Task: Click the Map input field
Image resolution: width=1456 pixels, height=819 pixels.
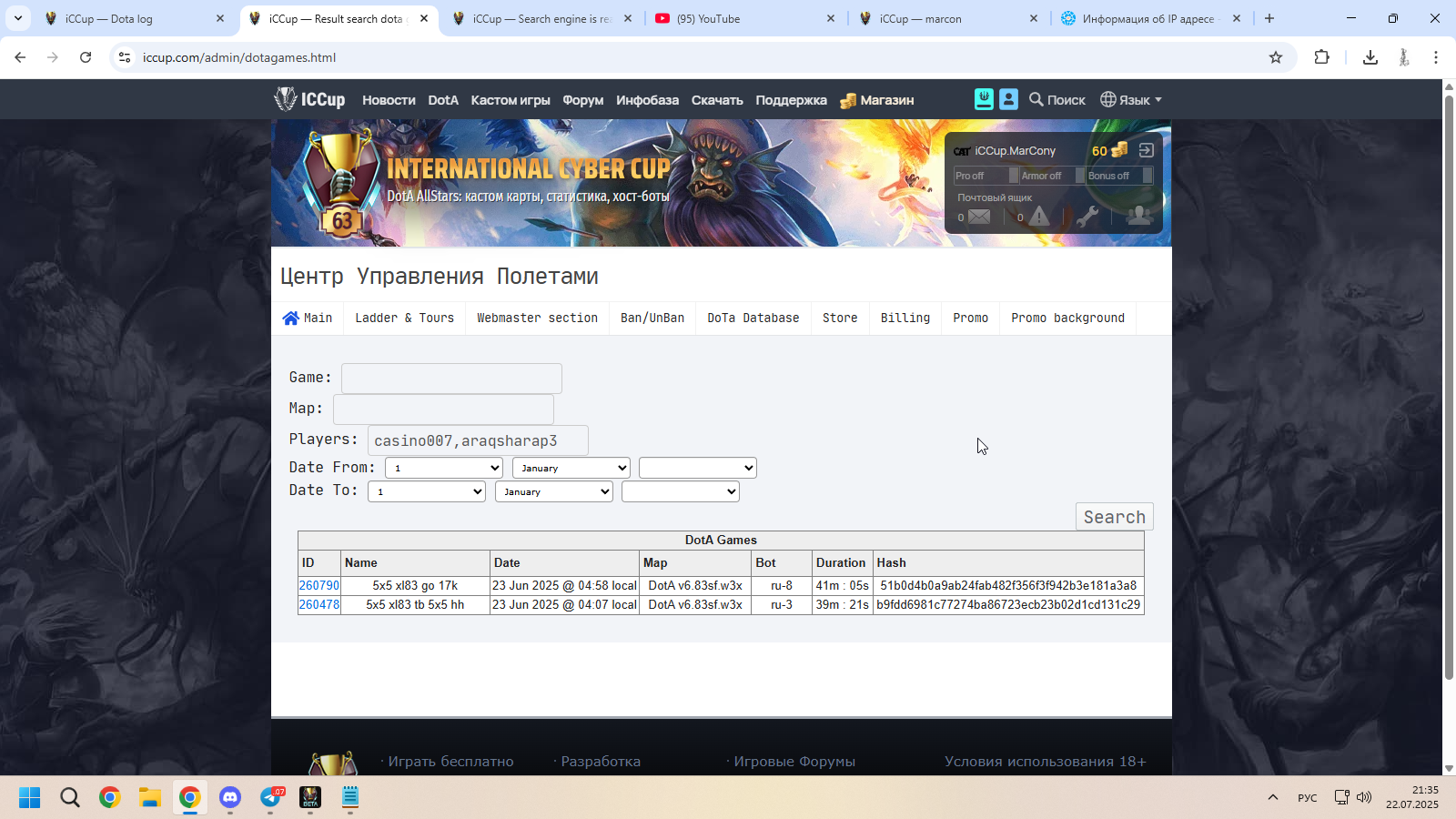Action: click(443, 409)
